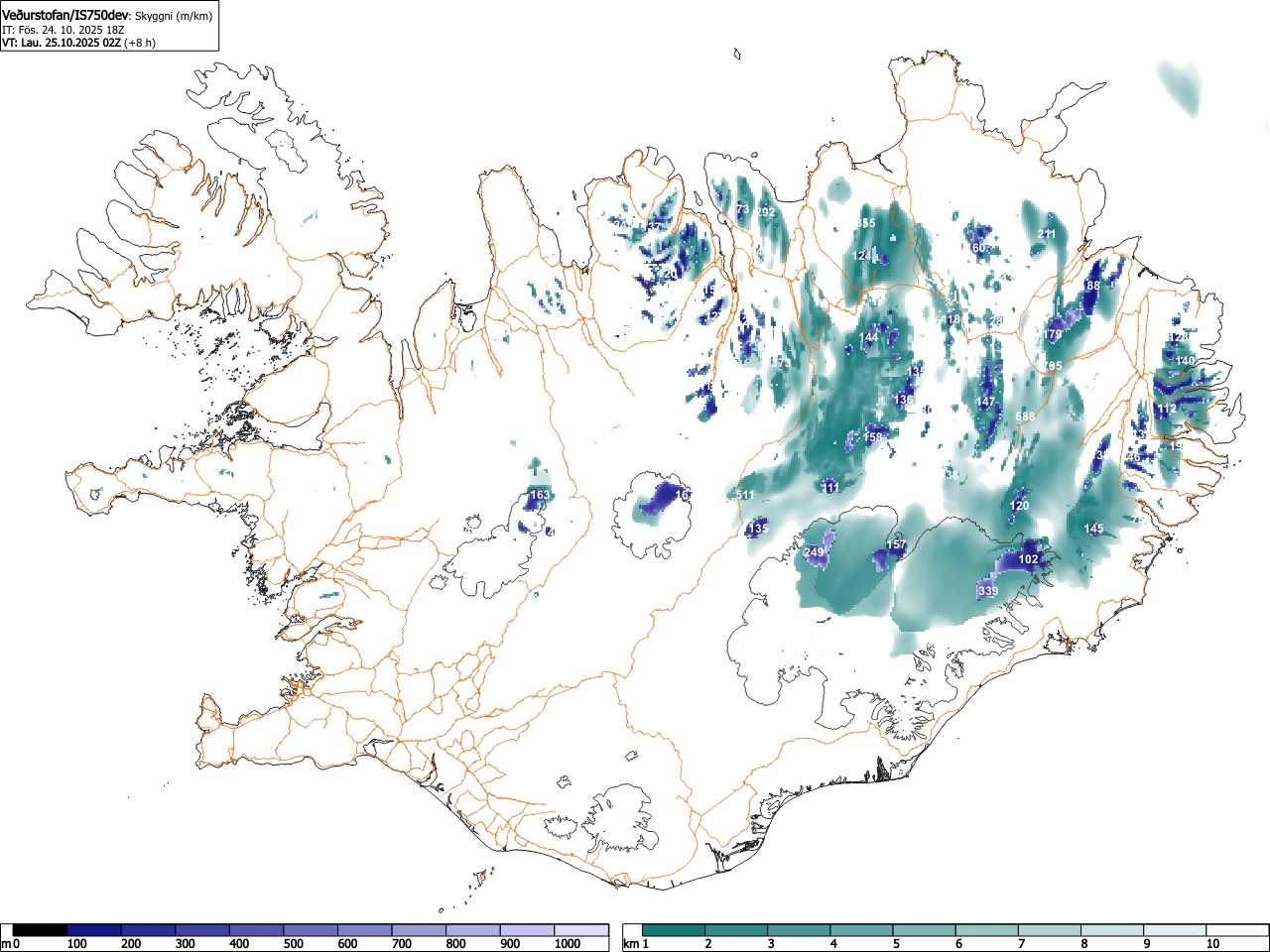Screen dimensions: 1270x952
Task: Click the 124 visibility value in north
Action: pyautogui.click(x=862, y=256)
